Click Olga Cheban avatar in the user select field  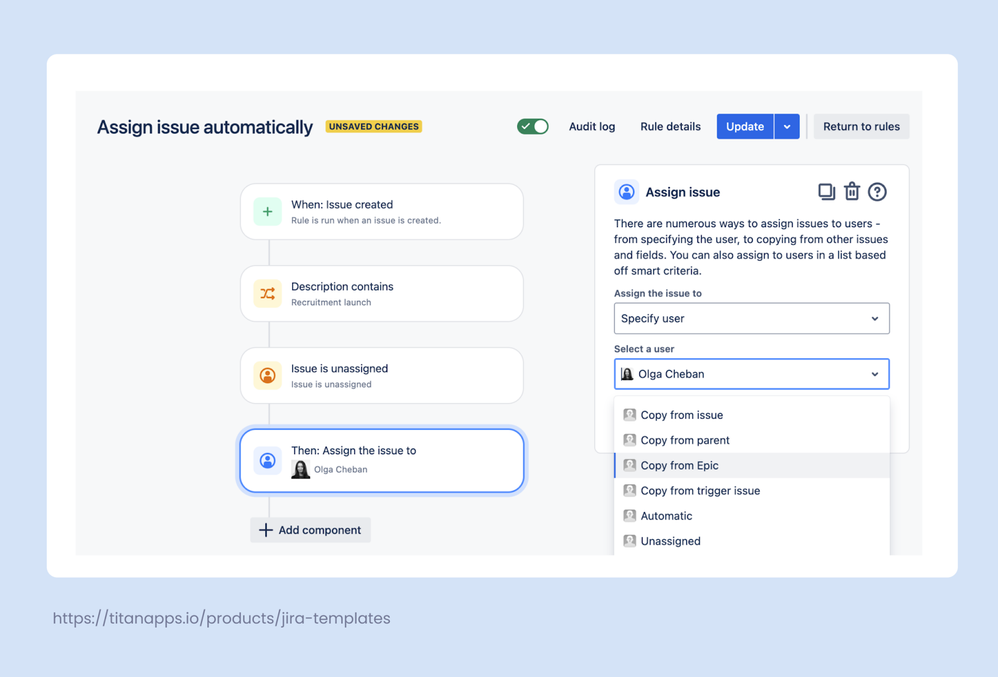coord(627,374)
